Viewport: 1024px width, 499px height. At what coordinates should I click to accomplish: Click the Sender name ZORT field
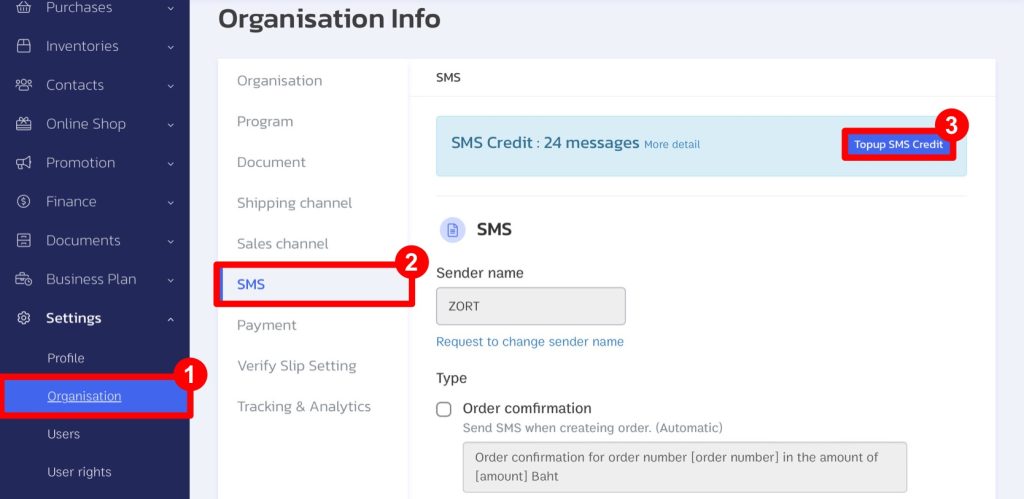530,306
